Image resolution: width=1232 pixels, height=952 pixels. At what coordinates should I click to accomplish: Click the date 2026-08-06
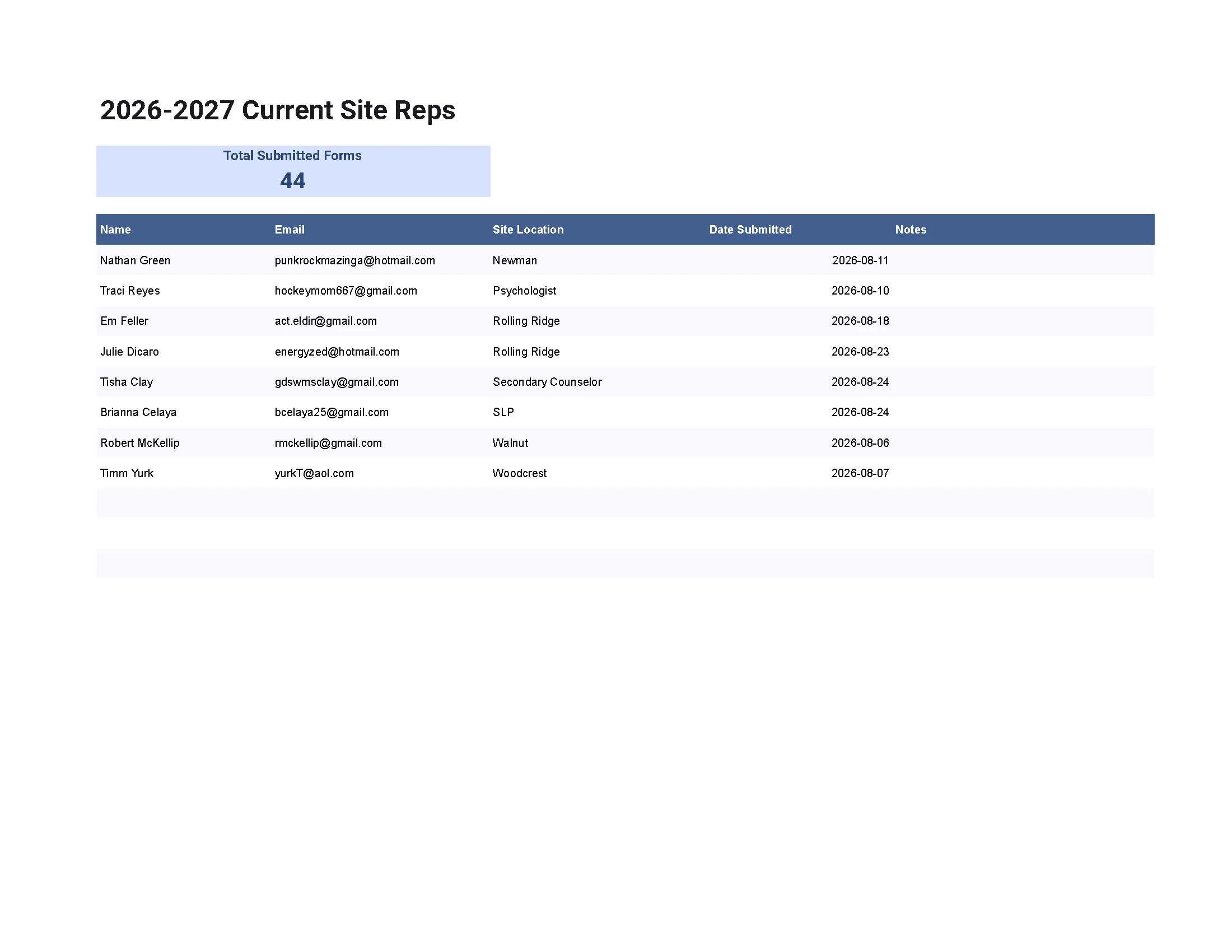coord(860,443)
